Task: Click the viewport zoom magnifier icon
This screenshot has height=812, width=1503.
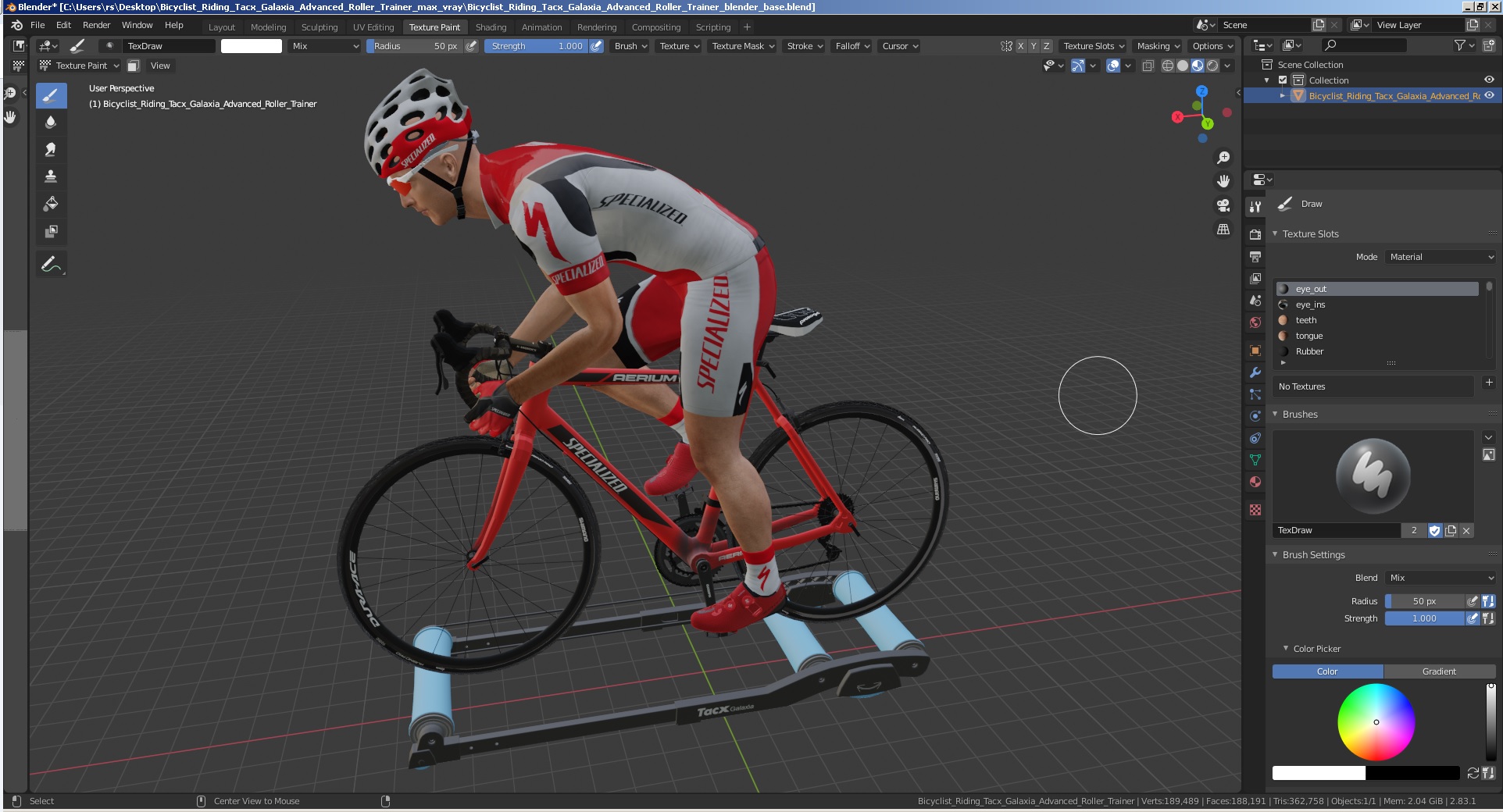Action: pyautogui.click(x=1223, y=158)
